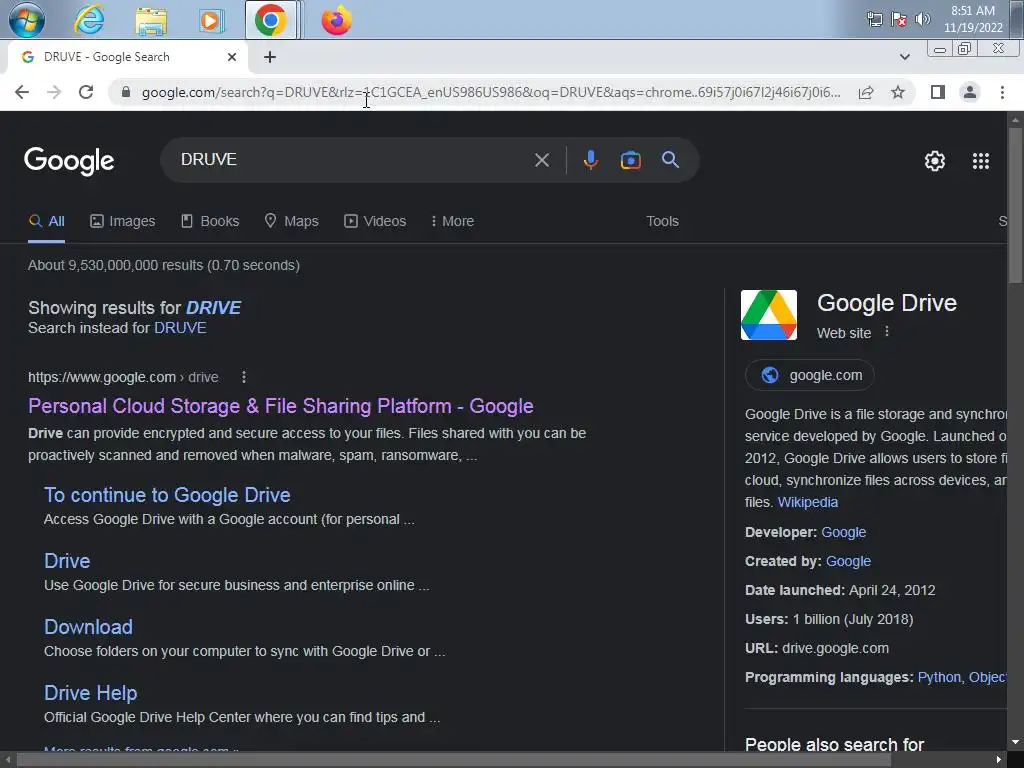Click the vertical scrollbar thumb

point(1015,205)
